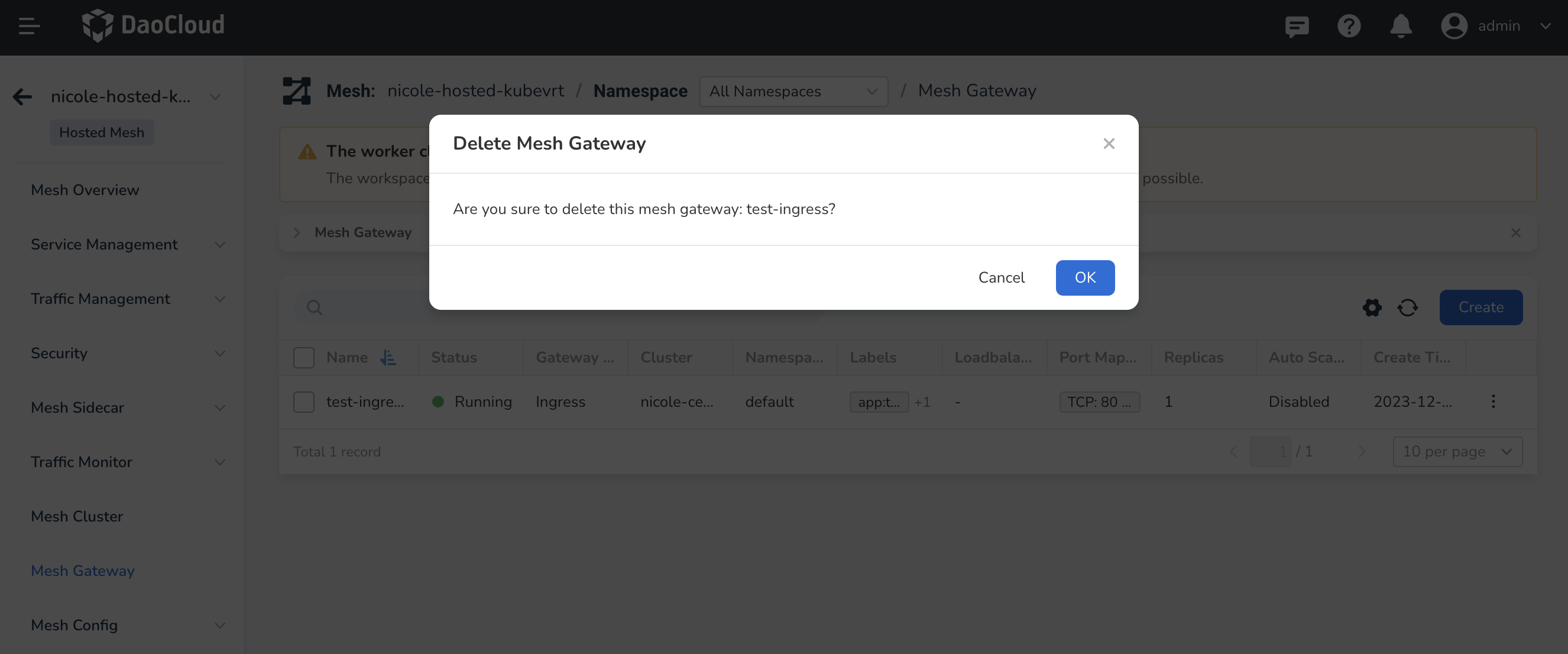This screenshot has width=1568, height=654.
Task: Open the 10 per page dropdown
Action: point(1457,452)
